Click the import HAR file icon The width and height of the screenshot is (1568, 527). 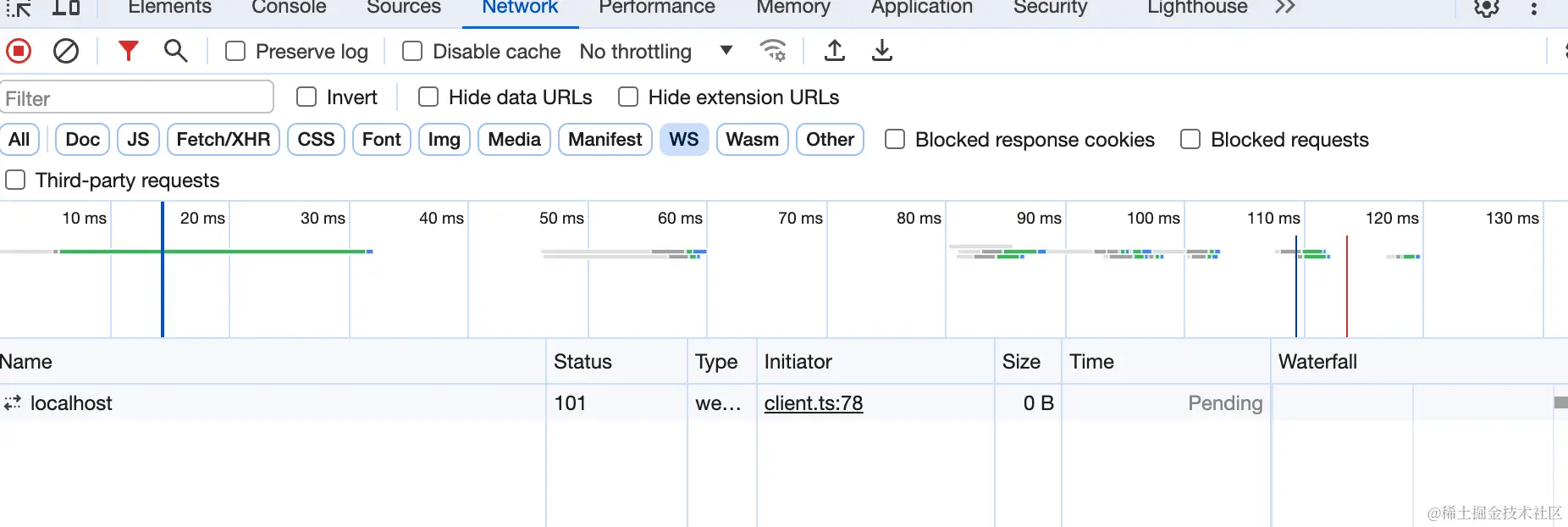click(x=835, y=51)
